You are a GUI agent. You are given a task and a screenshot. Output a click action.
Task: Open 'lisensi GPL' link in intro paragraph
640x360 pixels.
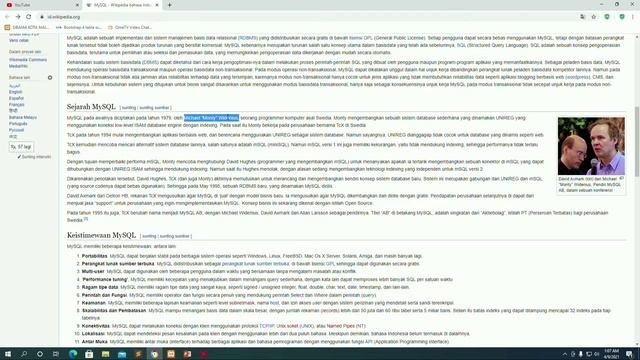[360, 38]
